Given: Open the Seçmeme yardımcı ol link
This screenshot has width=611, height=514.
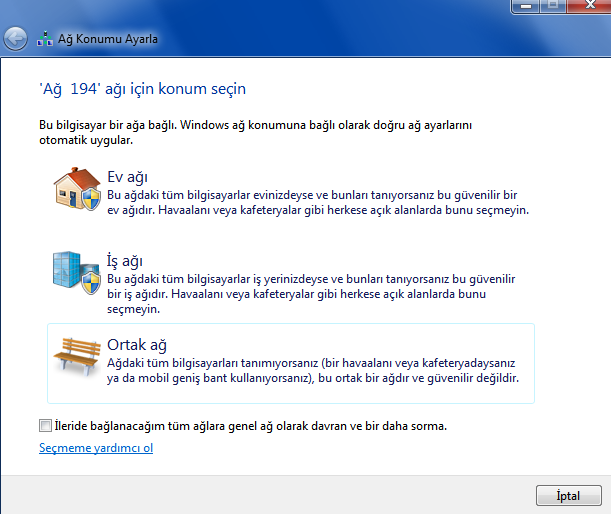Looking at the screenshot, I should pyautogui.click(x=96, y=448).
